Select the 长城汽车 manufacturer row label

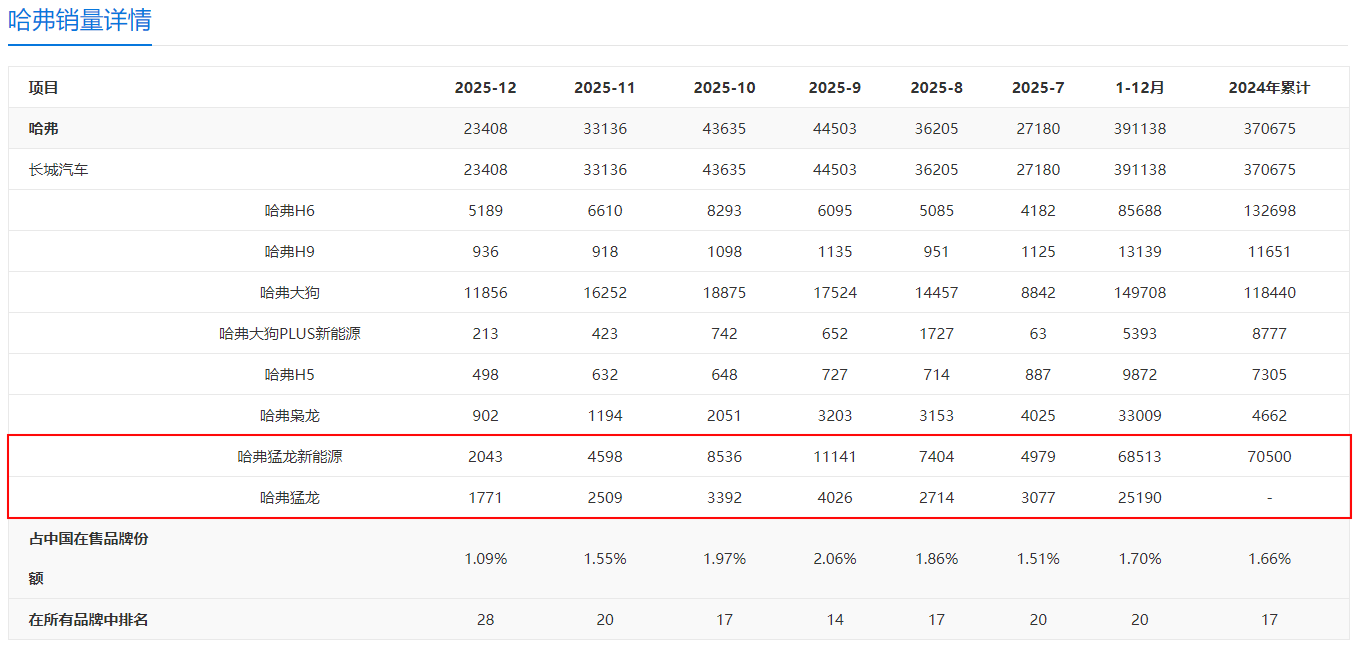coord(59,170)
